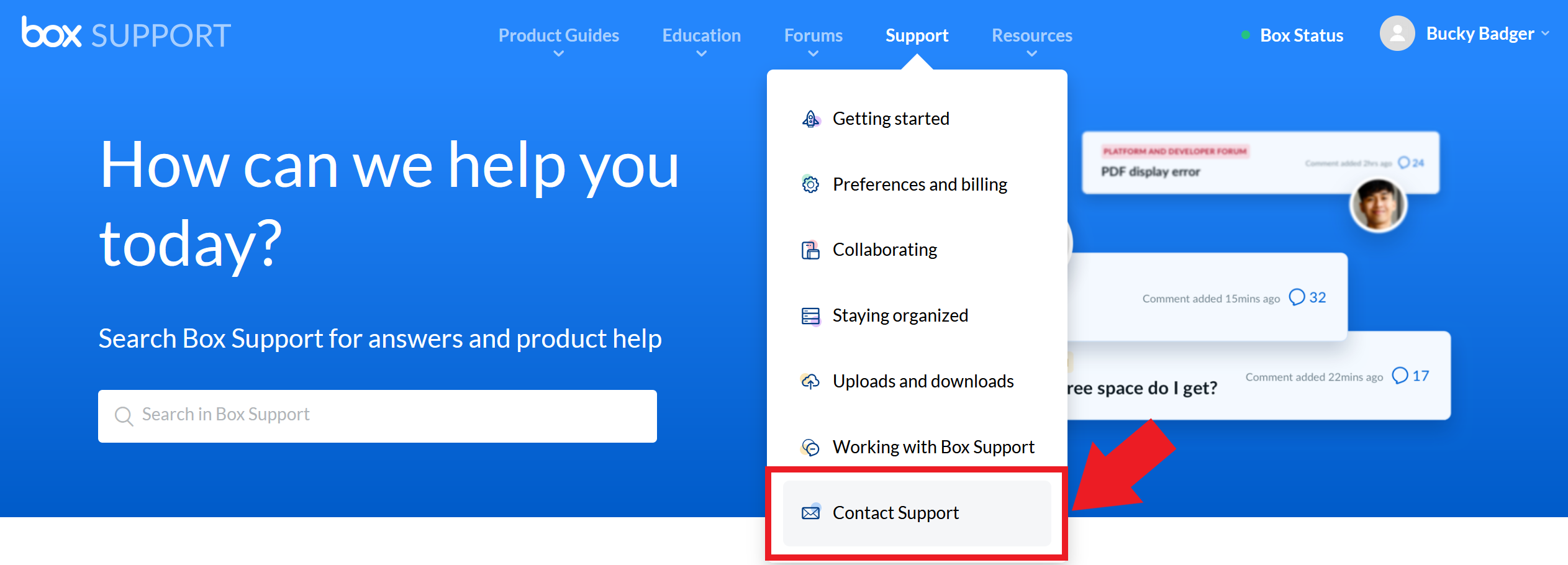This screenshot has width=1568, height=565.
Task: Expand the Product Guides chevron
Action: pos(559,54)
